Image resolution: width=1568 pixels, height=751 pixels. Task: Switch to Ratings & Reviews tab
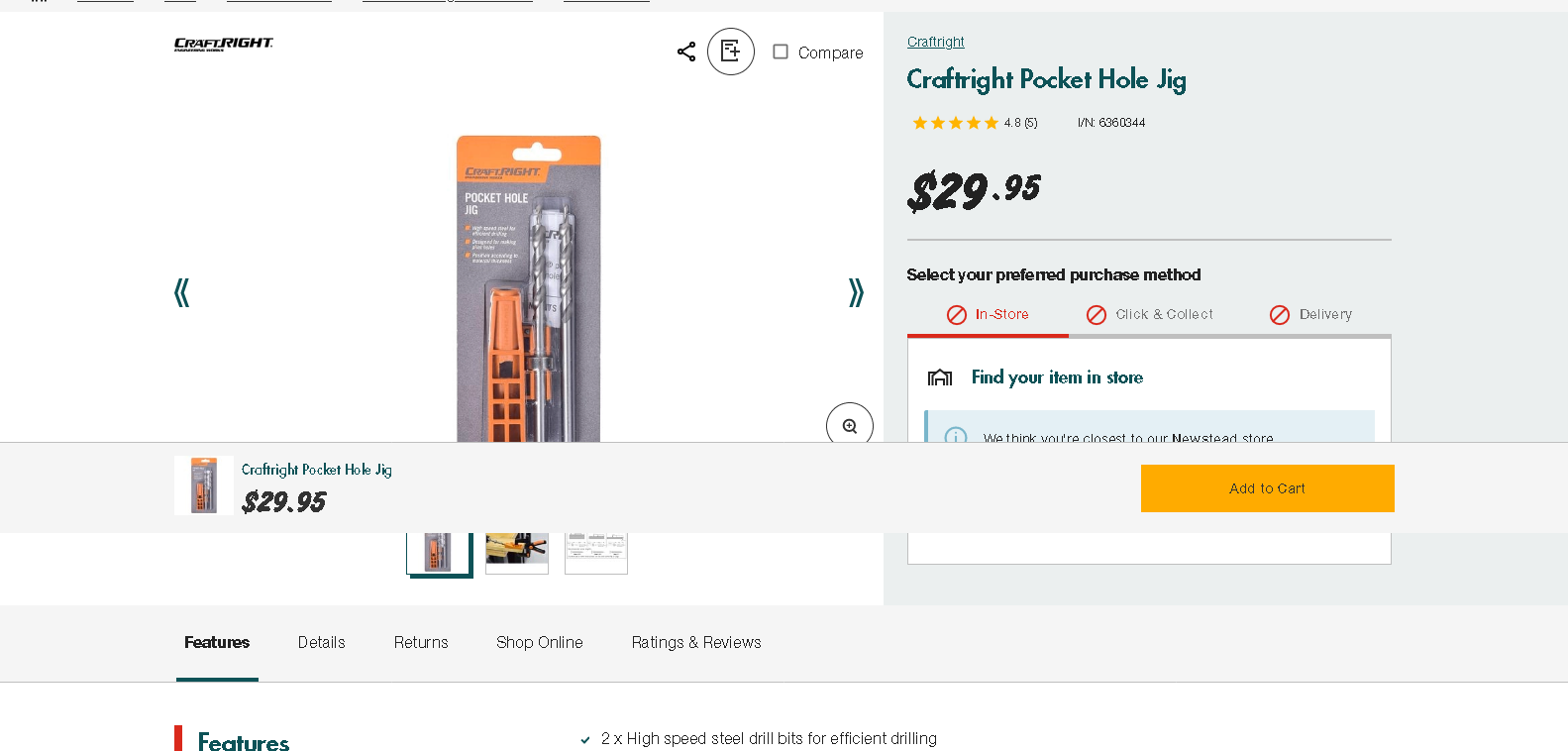tap(696, 643)
